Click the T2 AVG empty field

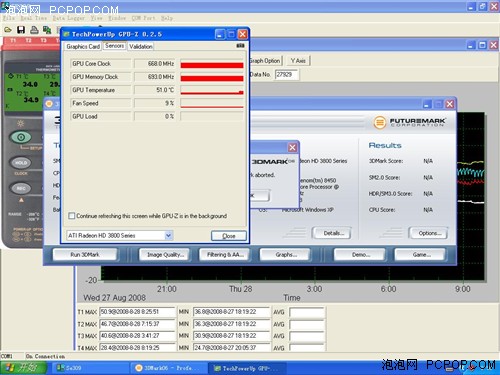tap(307, 324)
